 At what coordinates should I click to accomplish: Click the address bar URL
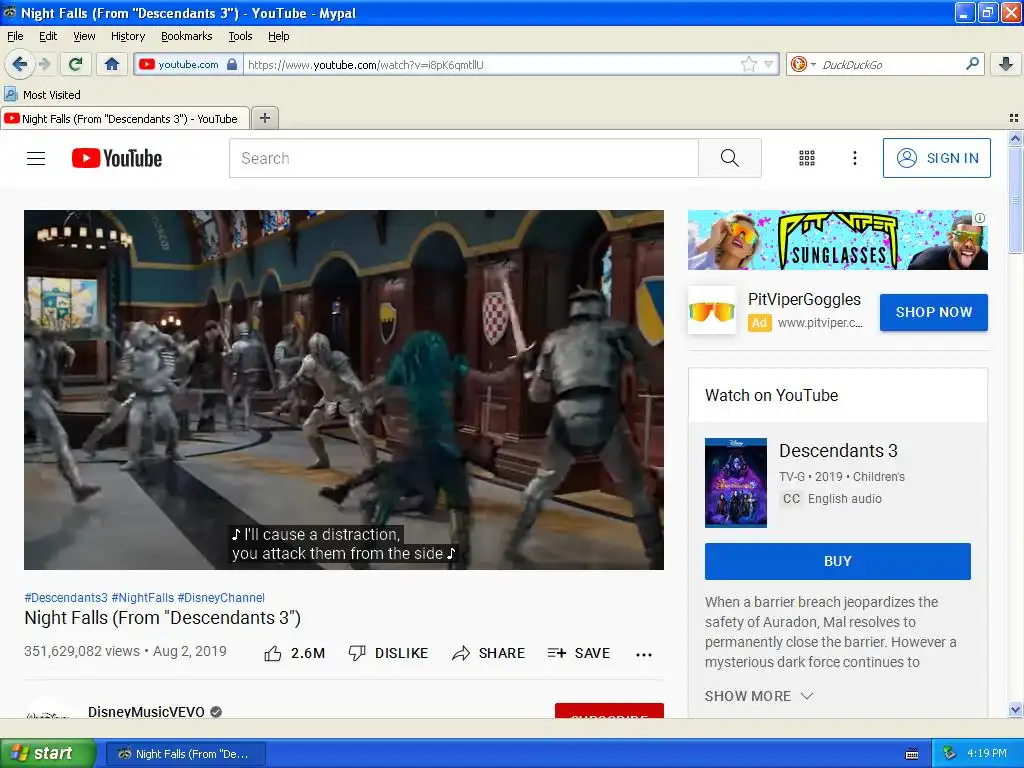pos(493,65)
